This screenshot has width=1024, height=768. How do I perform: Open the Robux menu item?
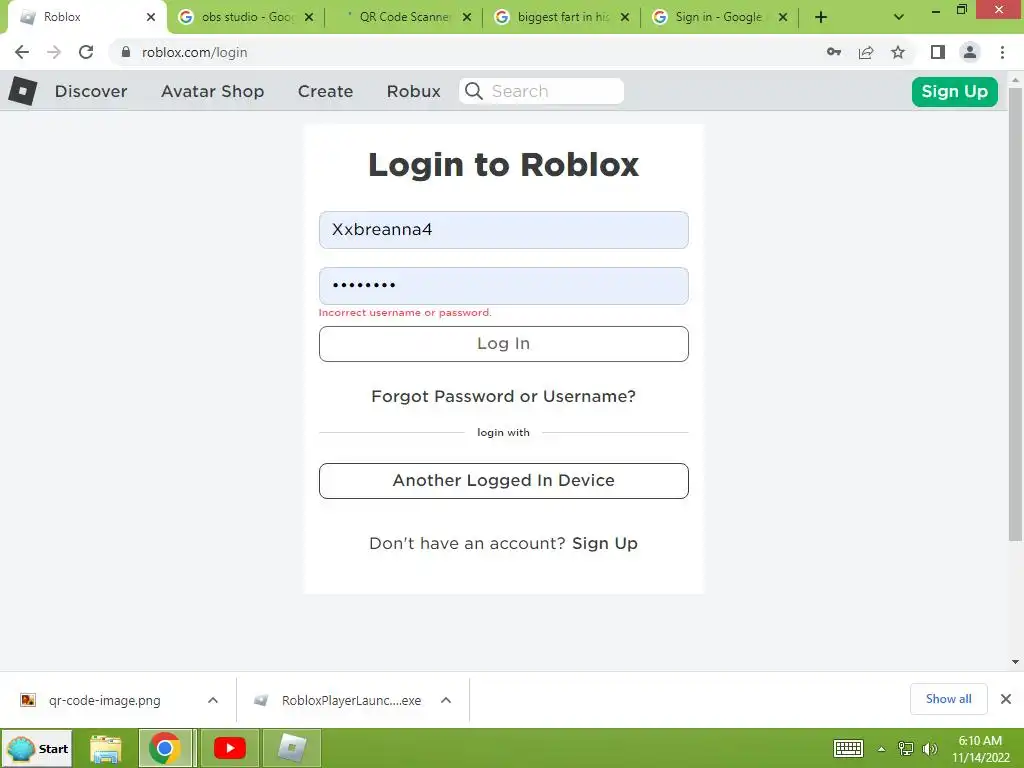(x=413, y=91)
